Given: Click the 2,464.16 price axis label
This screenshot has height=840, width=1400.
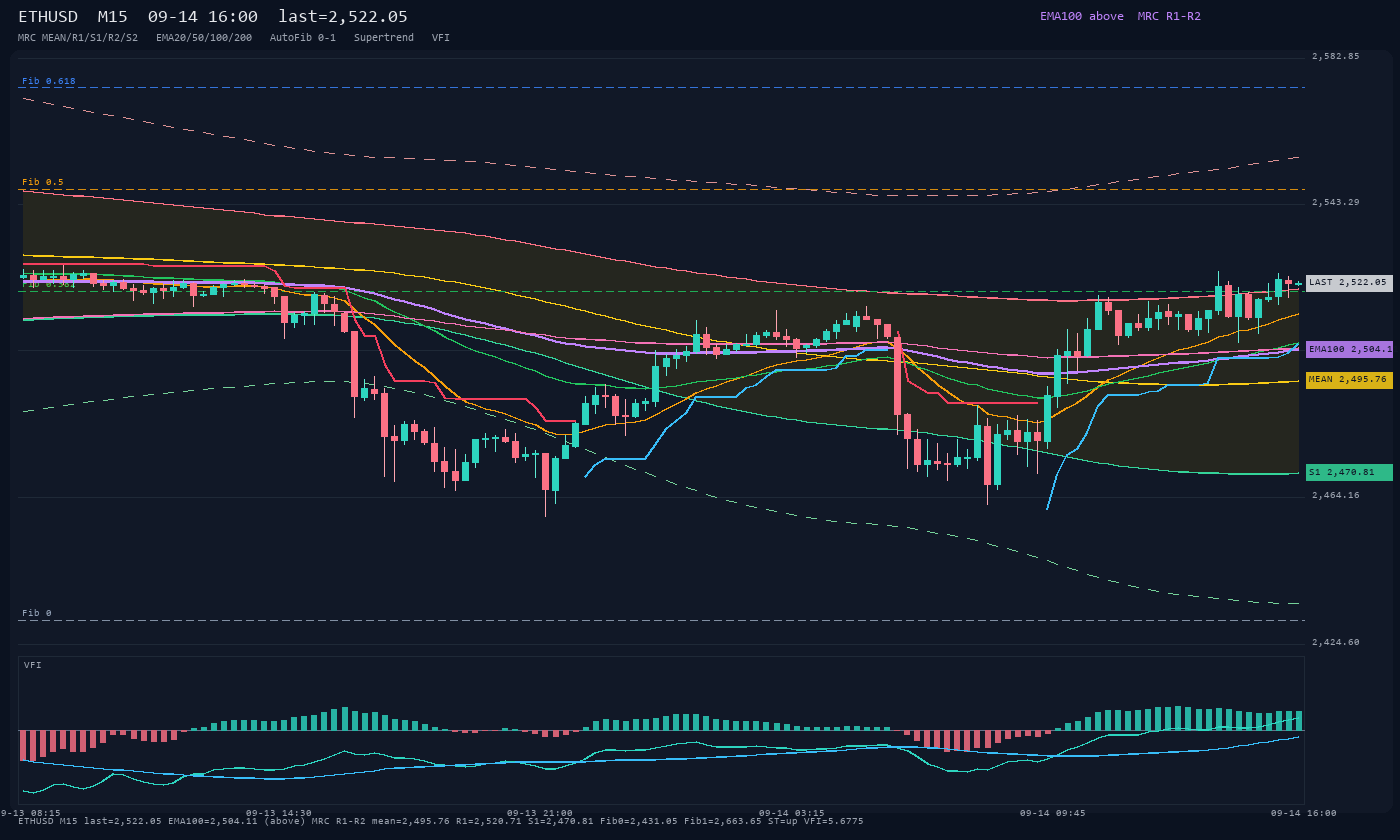Looking at the screenshot, I should coord(1336,495).
